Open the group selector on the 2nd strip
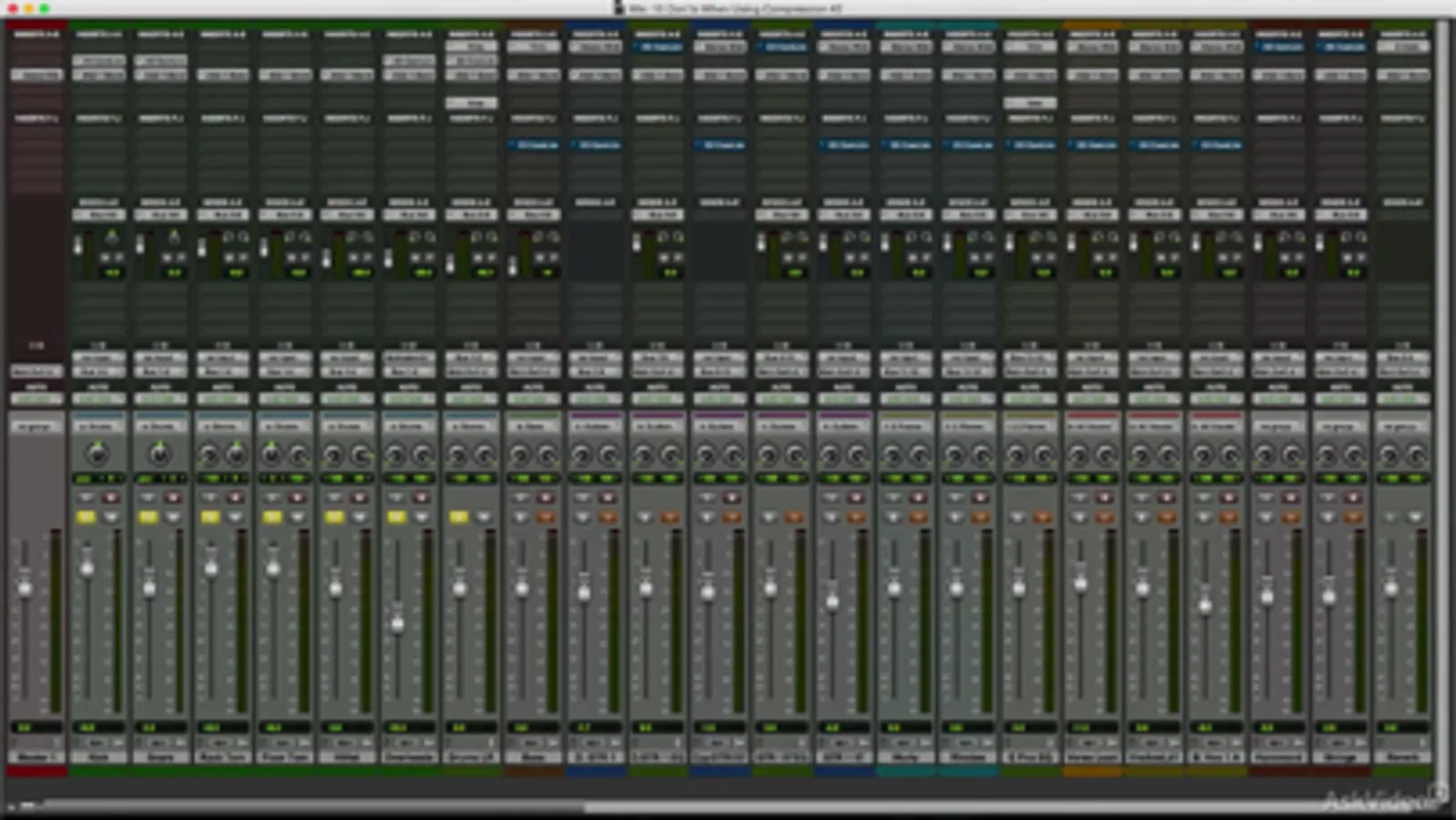Viewport: 1456px width, 820px height. [x=98, y=426]
